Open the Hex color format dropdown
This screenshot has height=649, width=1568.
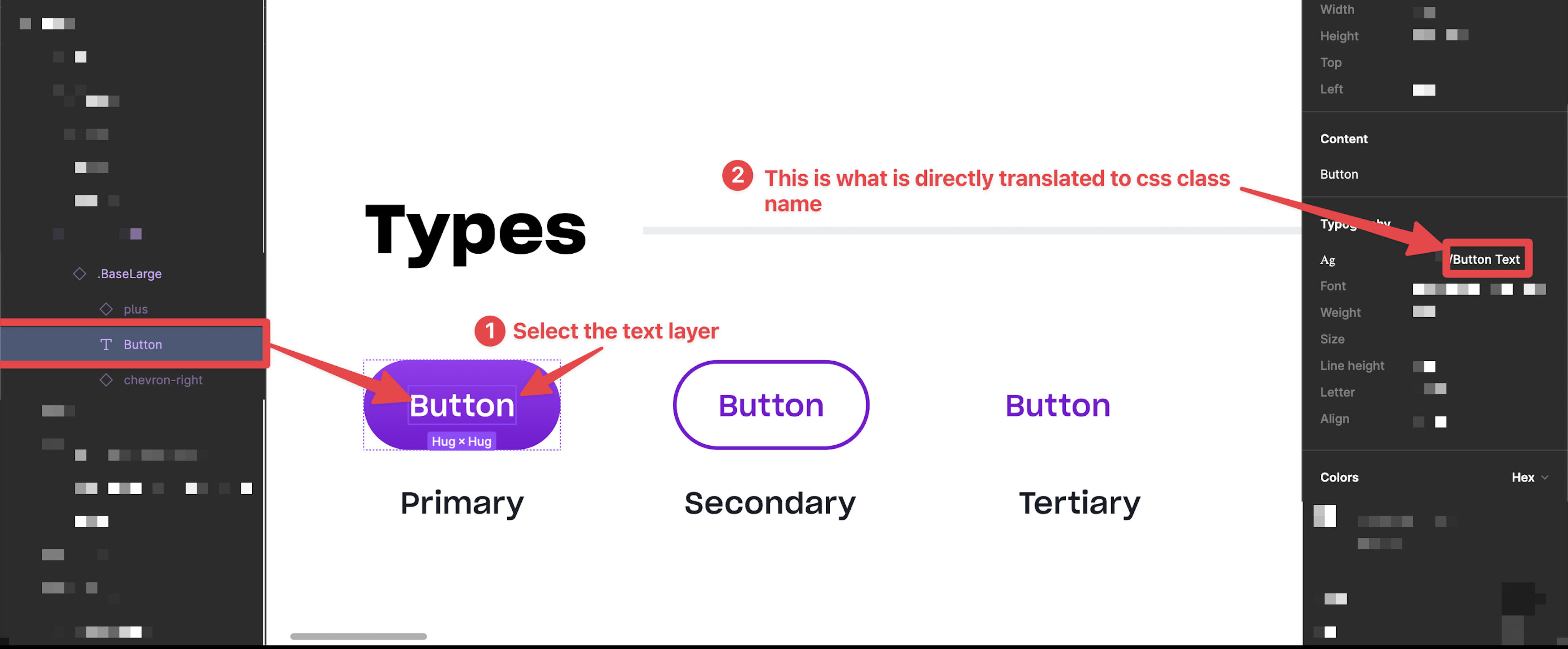(1529, 477)
